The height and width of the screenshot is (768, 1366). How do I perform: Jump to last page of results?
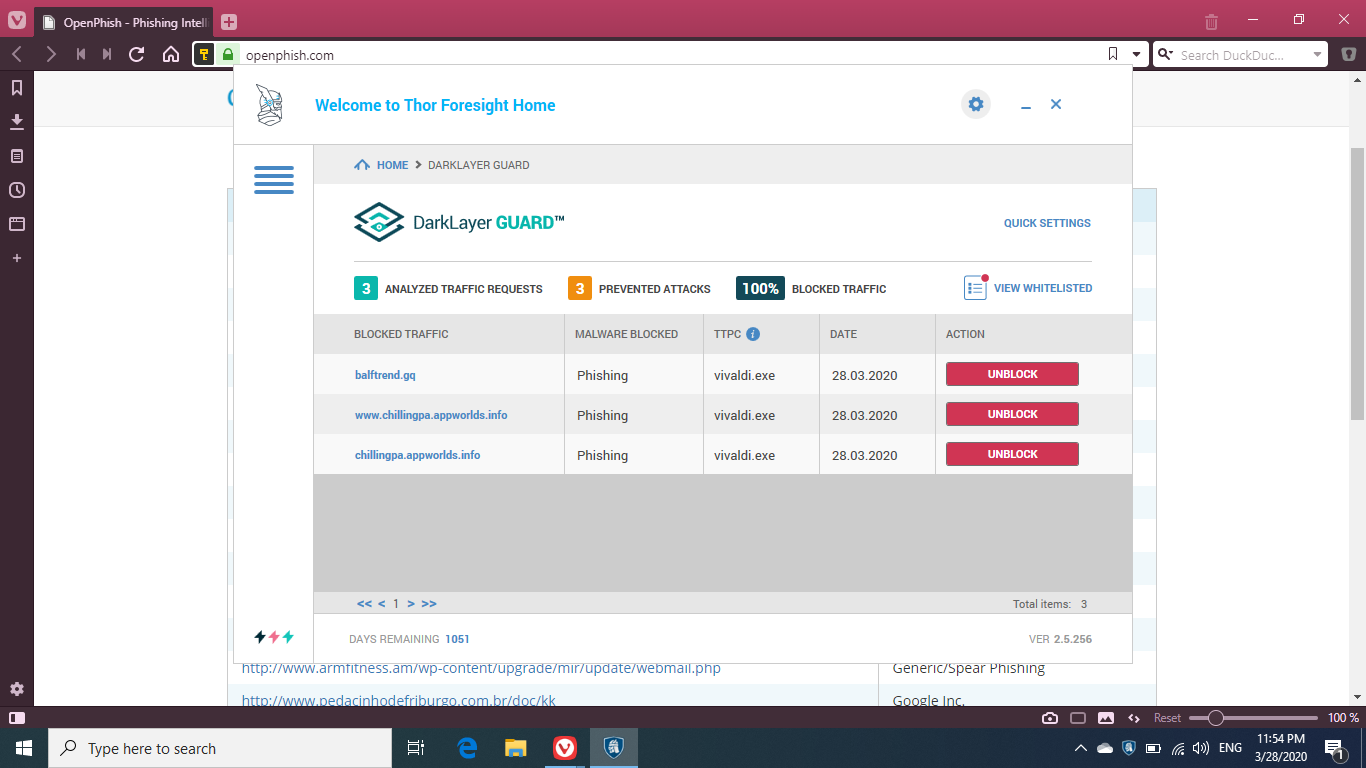pos(429,604)
